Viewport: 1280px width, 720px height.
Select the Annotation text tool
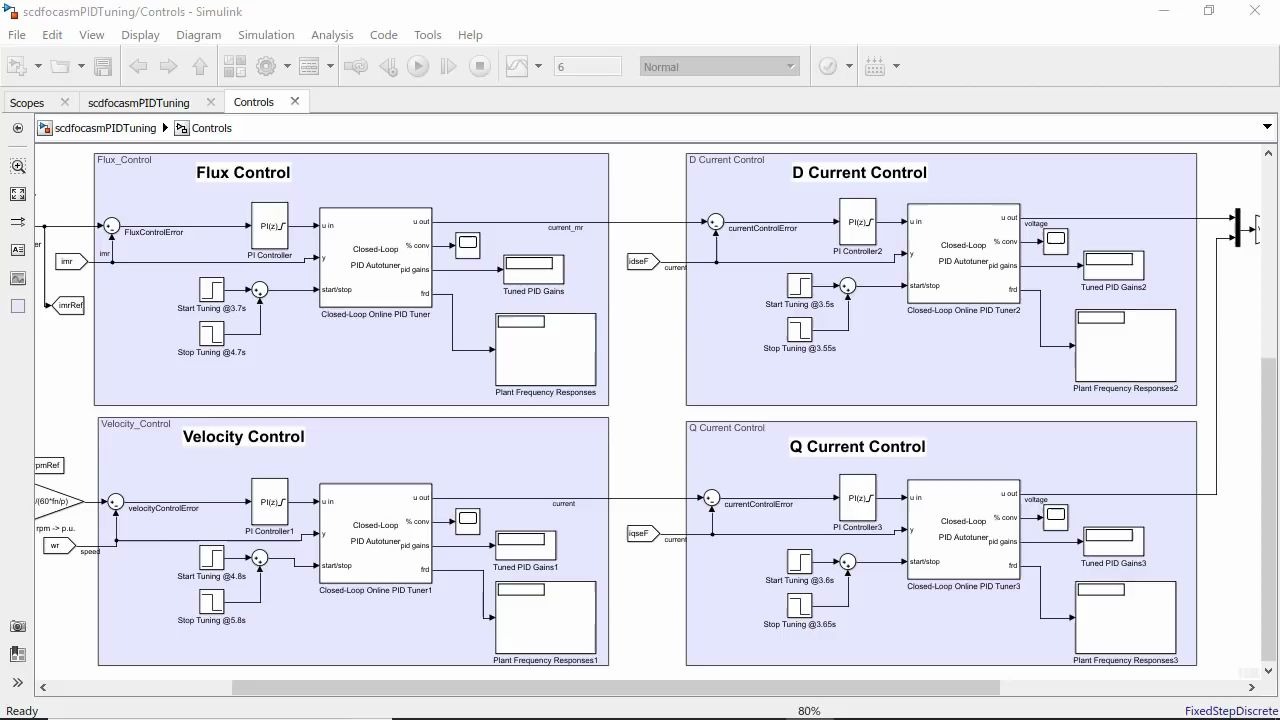click(x=18, y=250)
